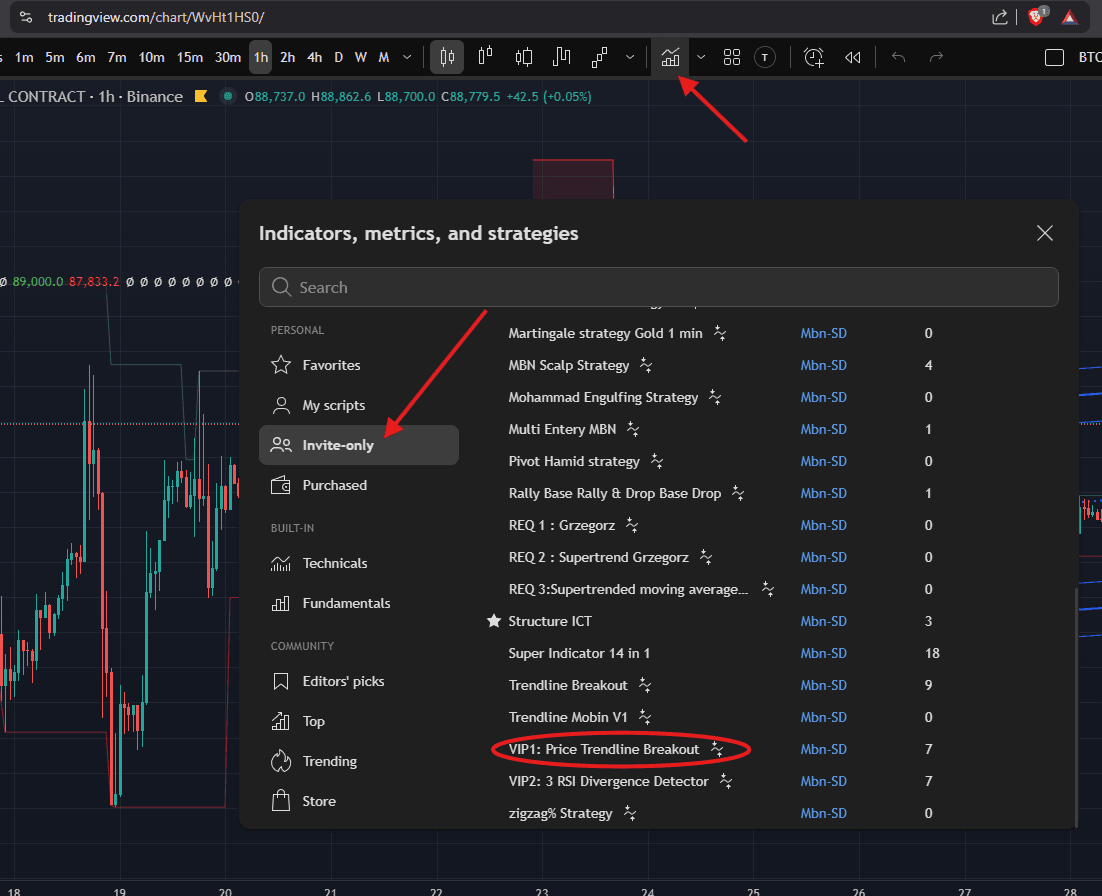Screen dimensions: 1102x896
Task: Open the Technicals category
Action: click(358, 563)
